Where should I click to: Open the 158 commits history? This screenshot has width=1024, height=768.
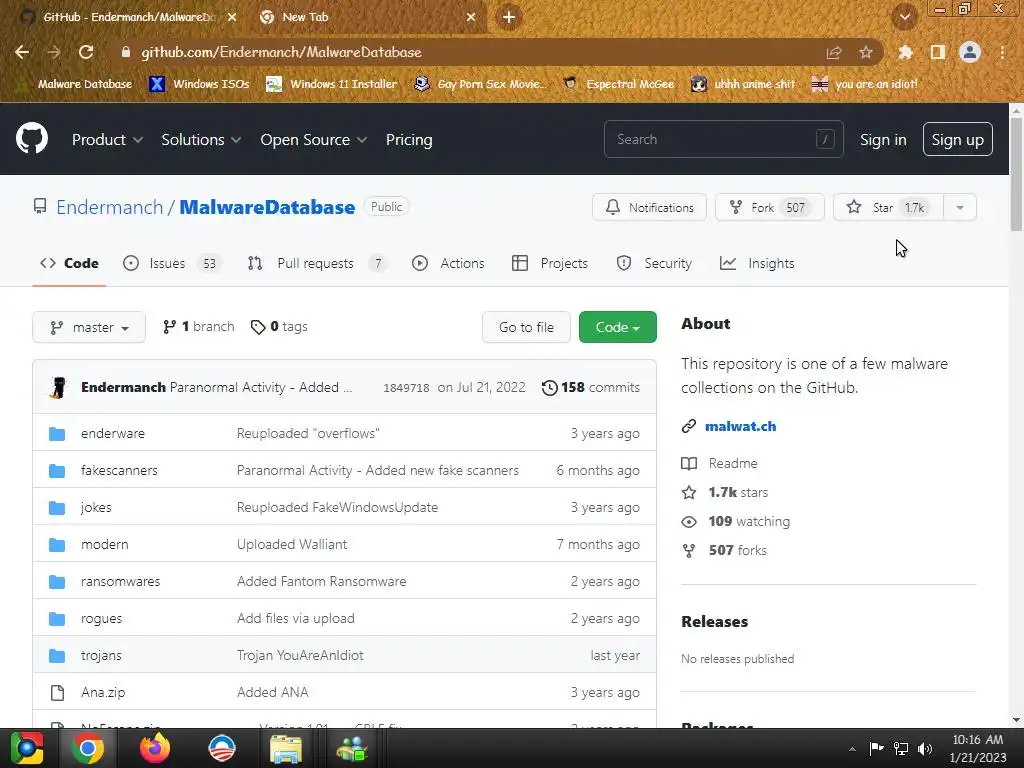click(x=590, y=387)
